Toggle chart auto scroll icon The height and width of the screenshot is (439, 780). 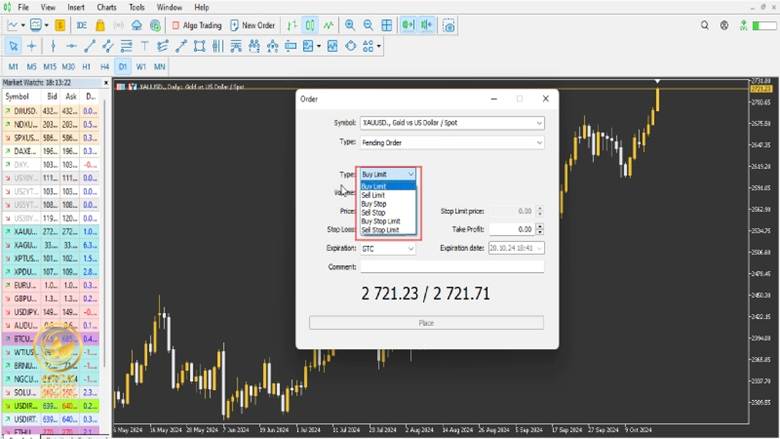[x=408, y=25]
